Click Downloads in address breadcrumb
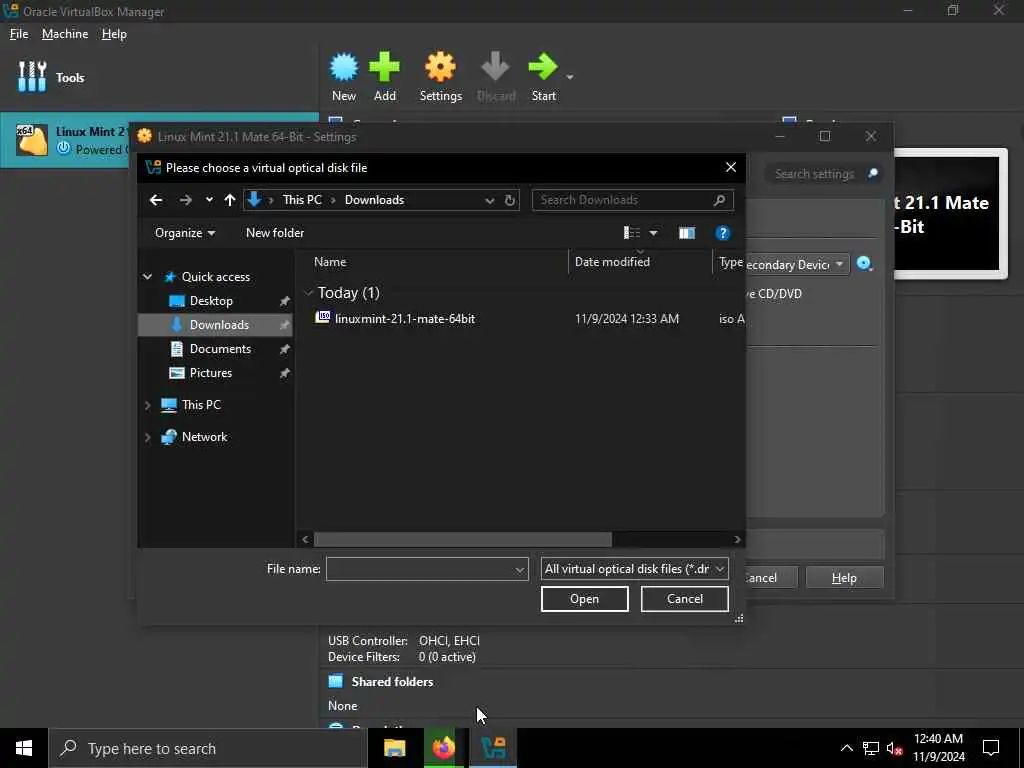1024x768 pixels. [x=374, y=200]
